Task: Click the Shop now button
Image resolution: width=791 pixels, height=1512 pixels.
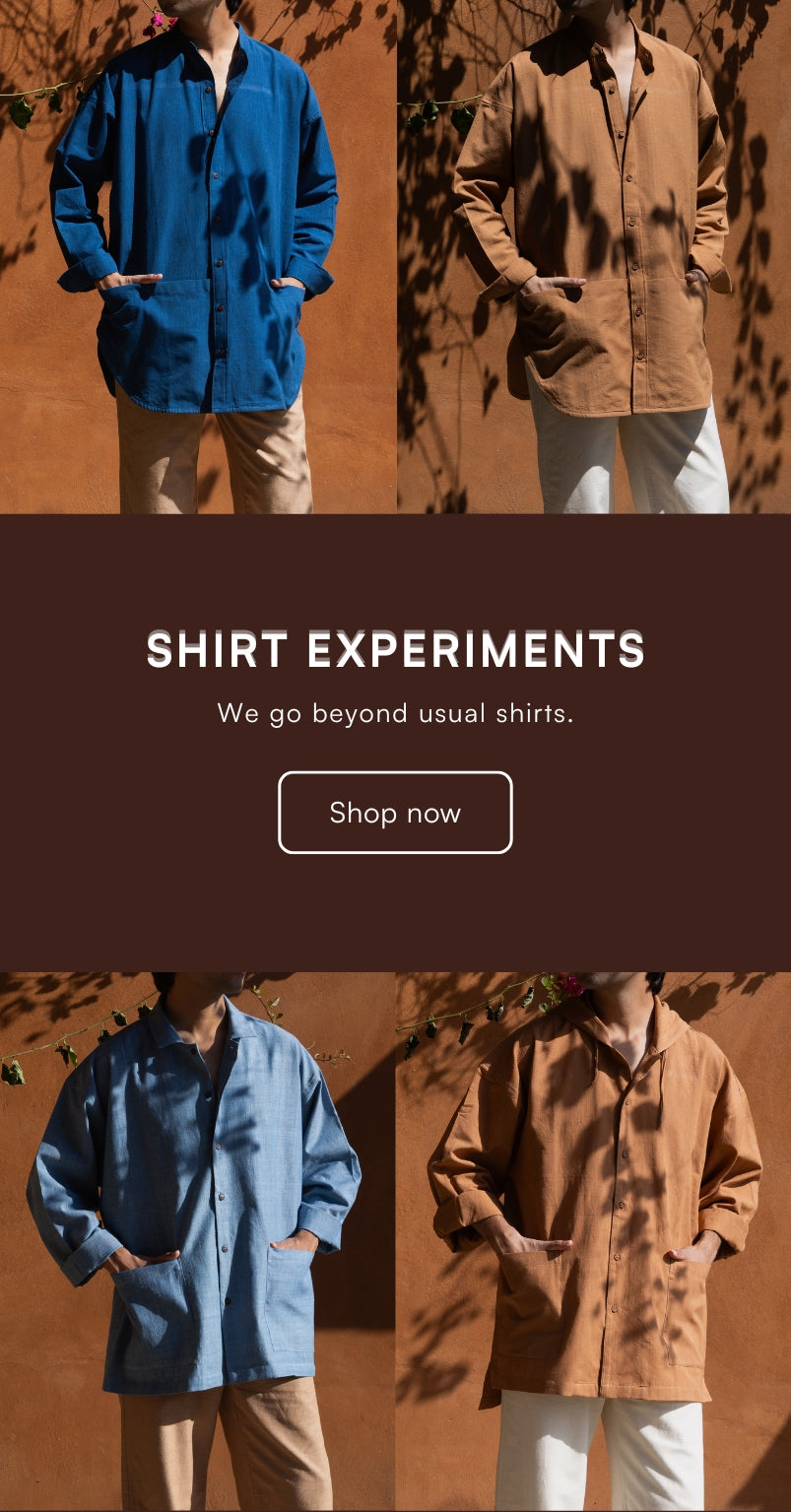Action: [395, 813]
